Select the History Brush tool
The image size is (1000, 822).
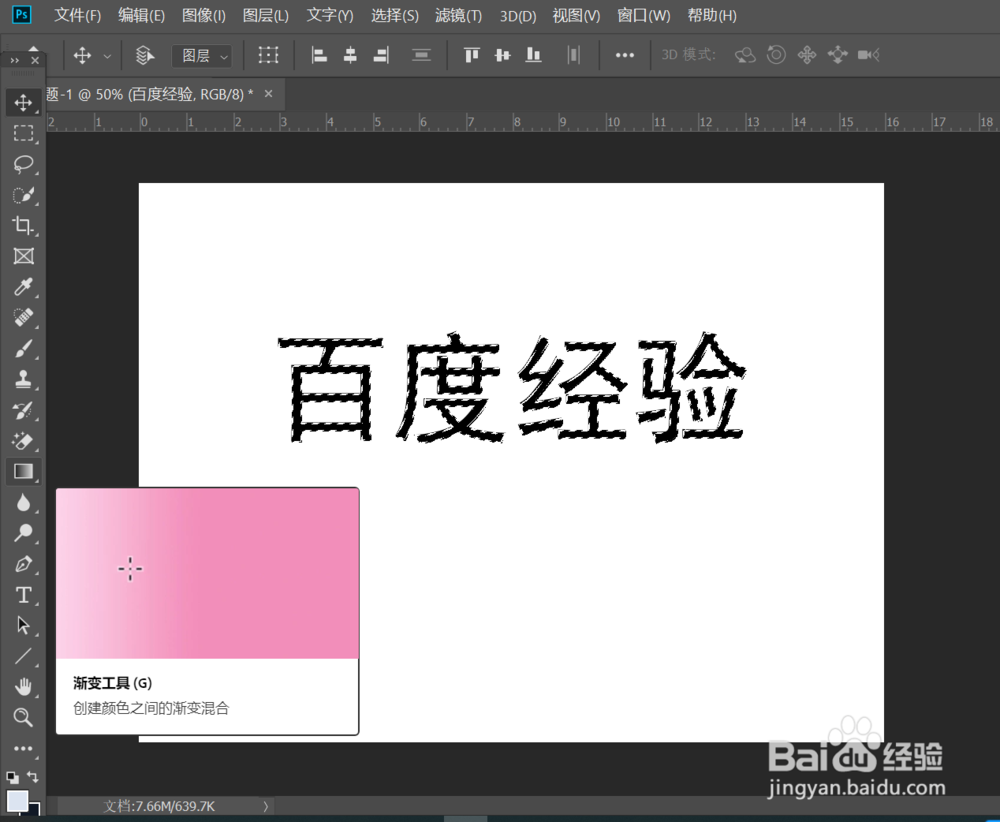tap(24, 410)
